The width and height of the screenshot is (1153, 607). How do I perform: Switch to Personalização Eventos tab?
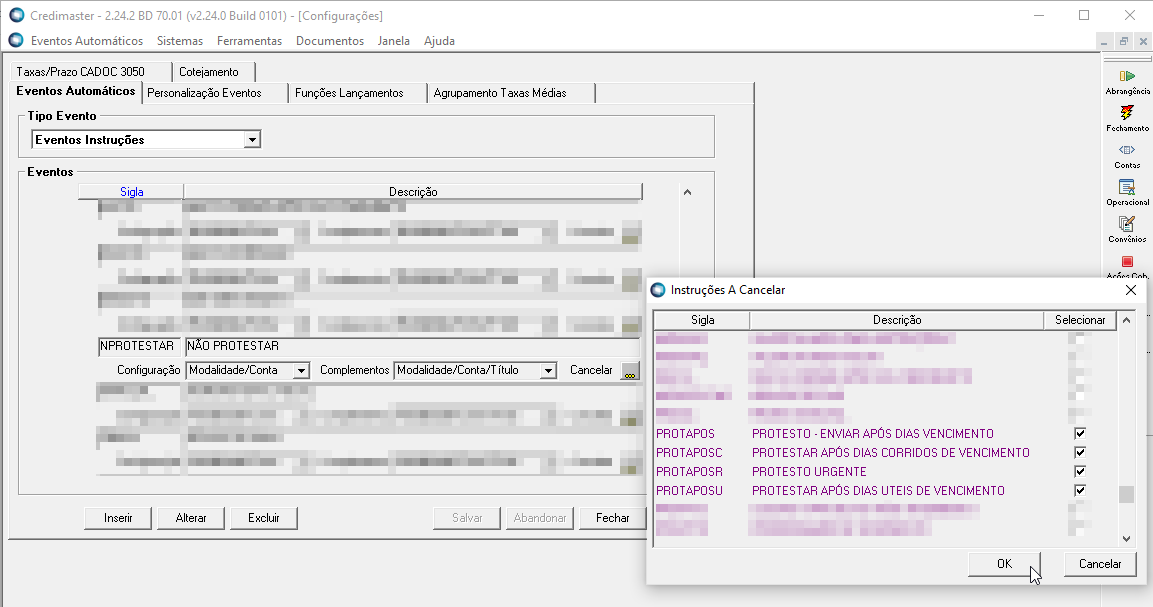pos(213,93)
